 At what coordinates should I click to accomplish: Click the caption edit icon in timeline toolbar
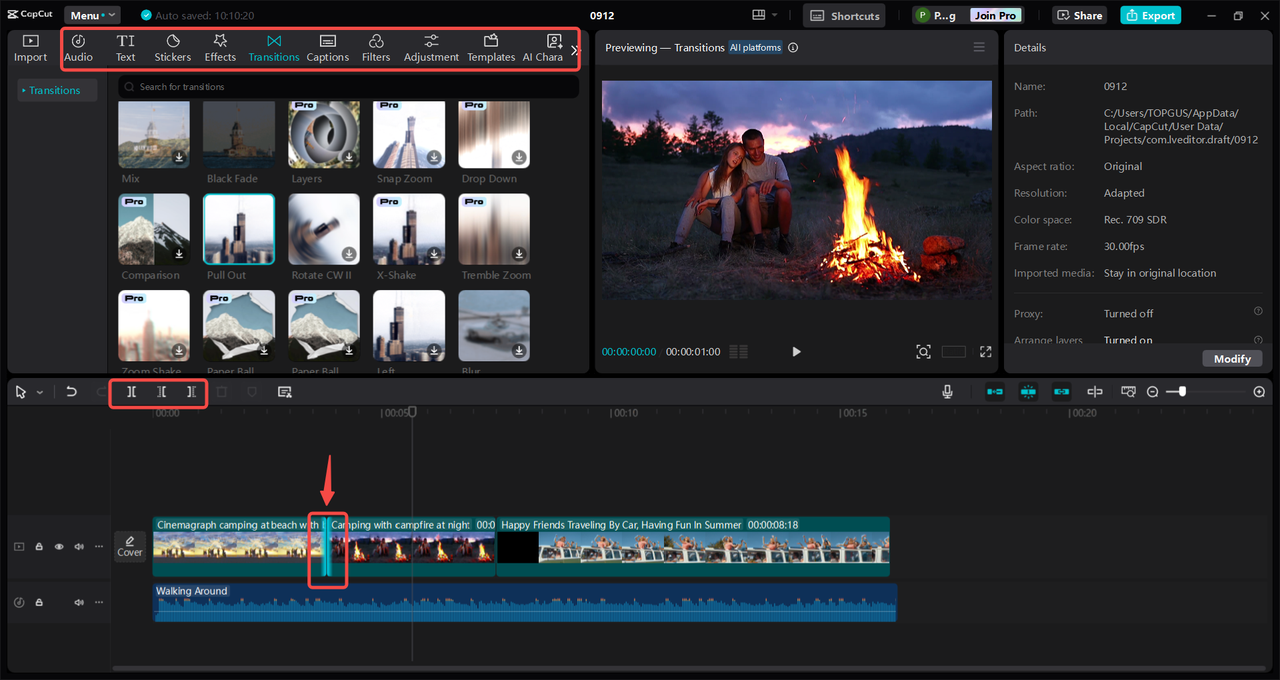[284, 392]
